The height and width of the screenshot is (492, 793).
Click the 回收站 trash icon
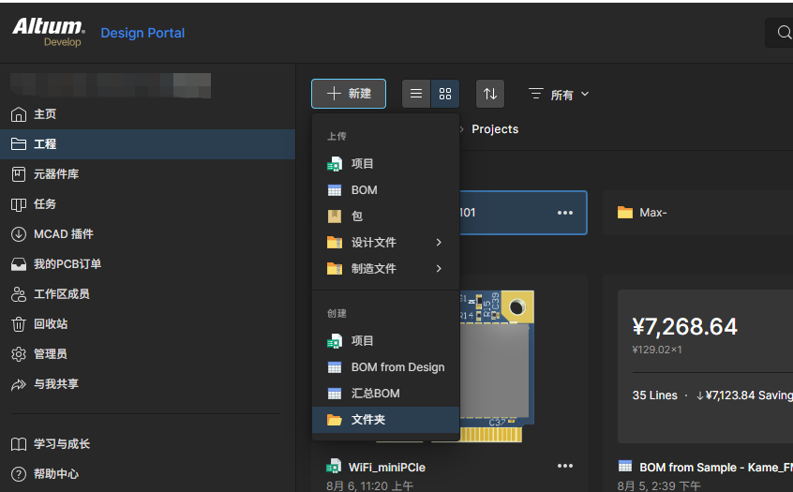pos(19,324)
